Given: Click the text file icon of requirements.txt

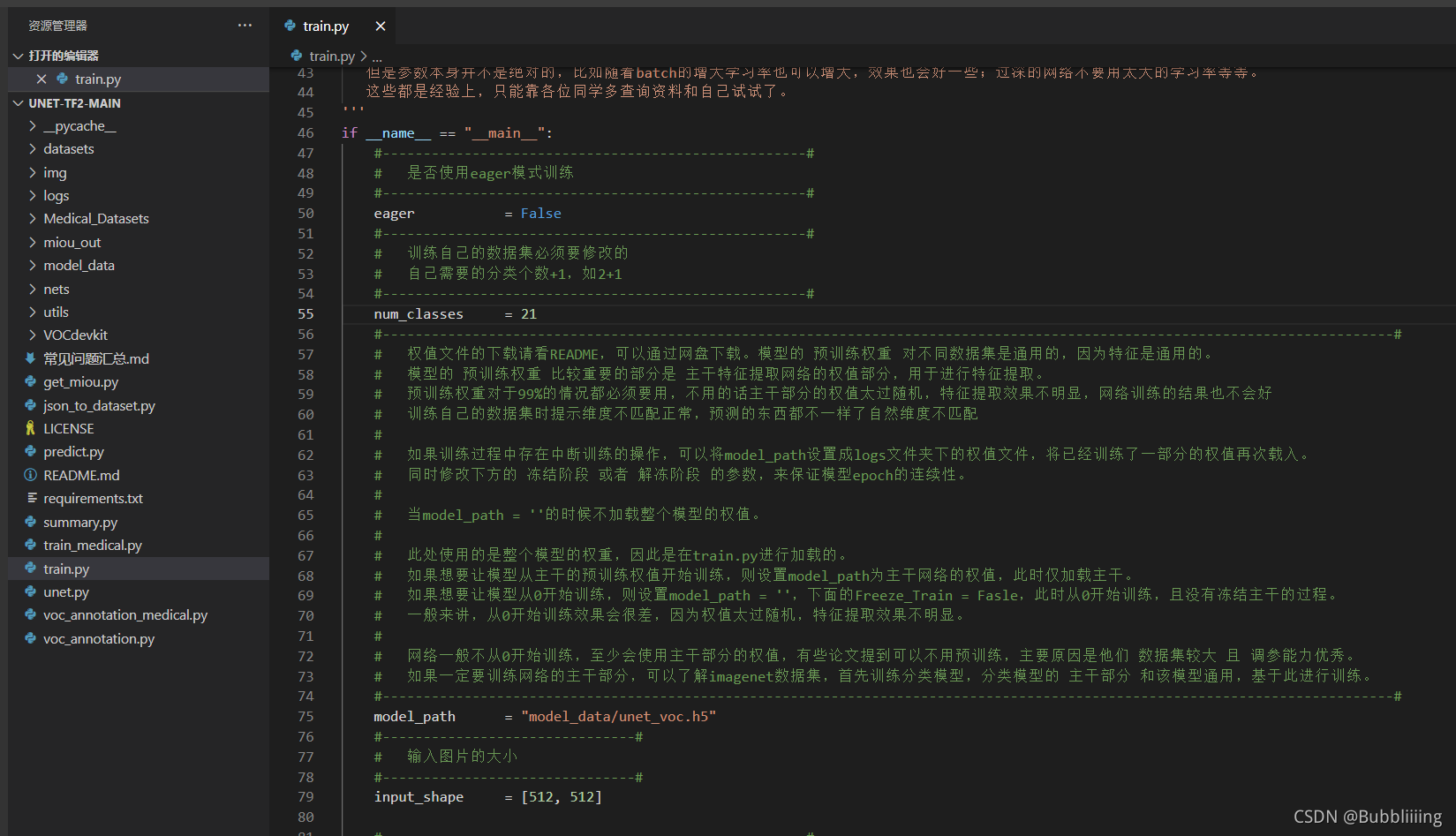Looking at the screenshot, I should click(31, 498).
